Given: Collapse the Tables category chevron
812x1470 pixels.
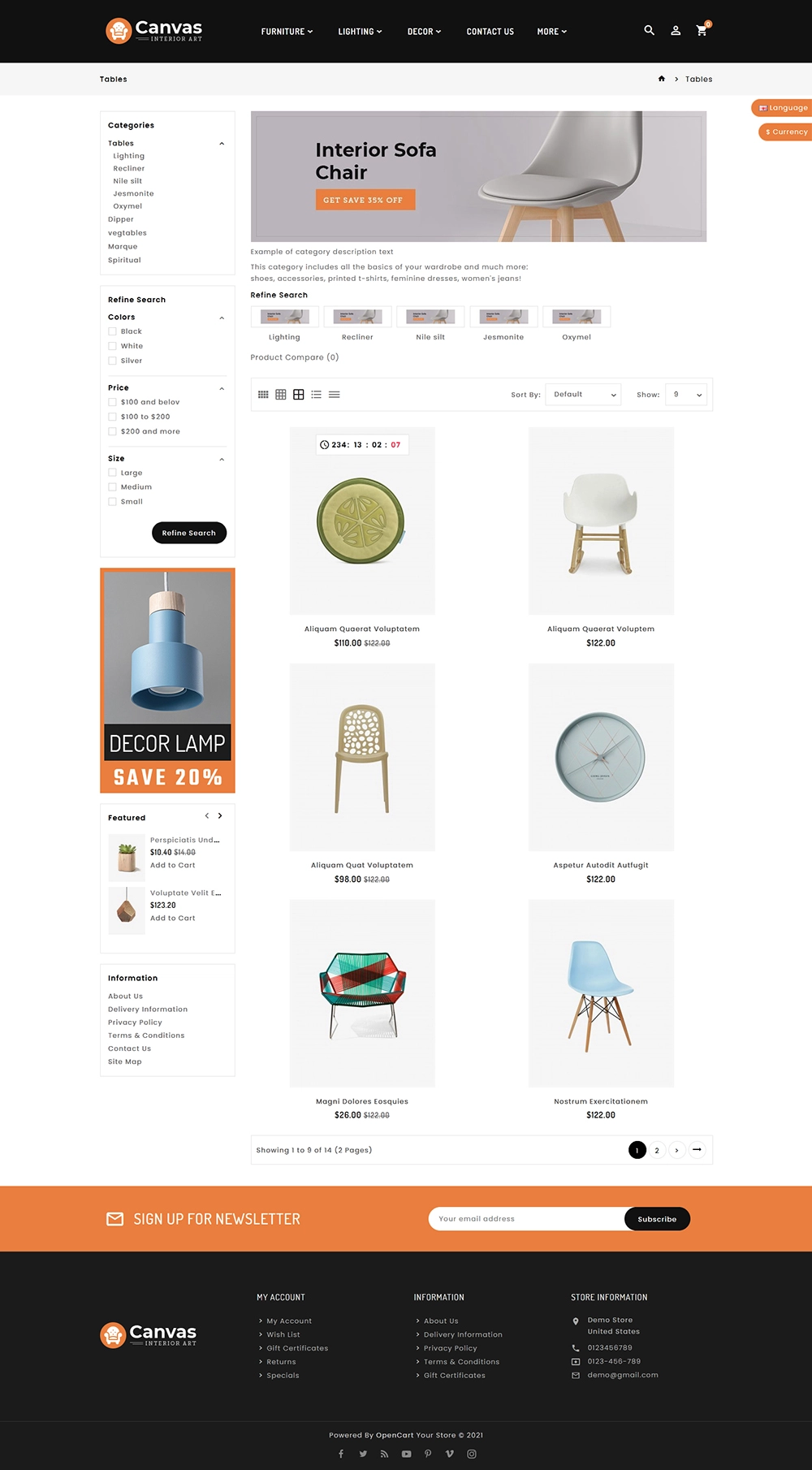Looking at the screenshot, I should point(222,144).
